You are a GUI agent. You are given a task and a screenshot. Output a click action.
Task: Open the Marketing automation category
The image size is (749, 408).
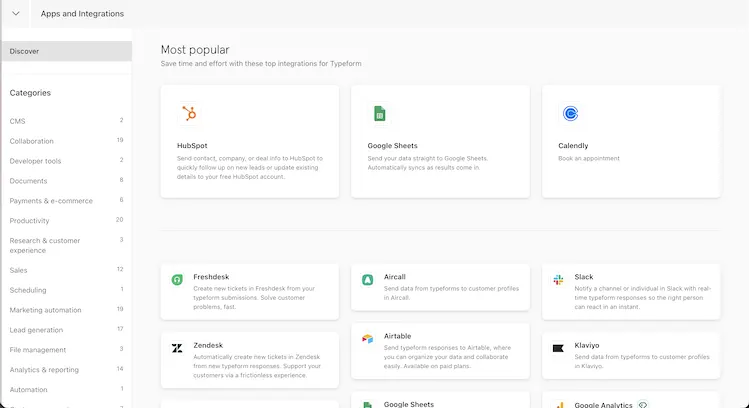[66, 310]
